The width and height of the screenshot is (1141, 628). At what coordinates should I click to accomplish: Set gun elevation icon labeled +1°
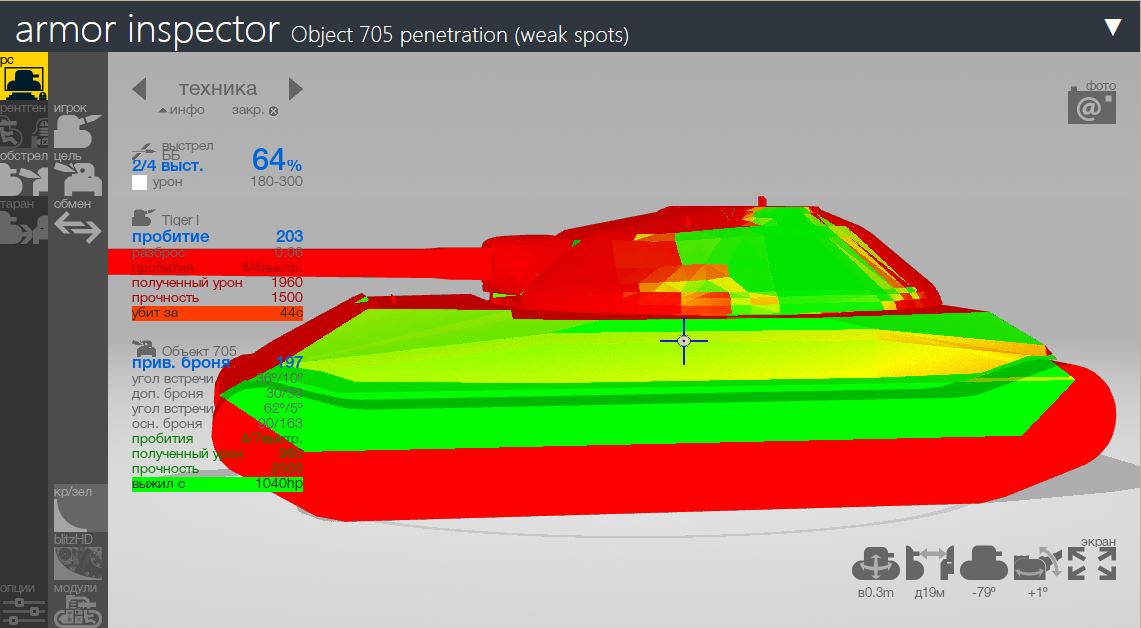1038,565
